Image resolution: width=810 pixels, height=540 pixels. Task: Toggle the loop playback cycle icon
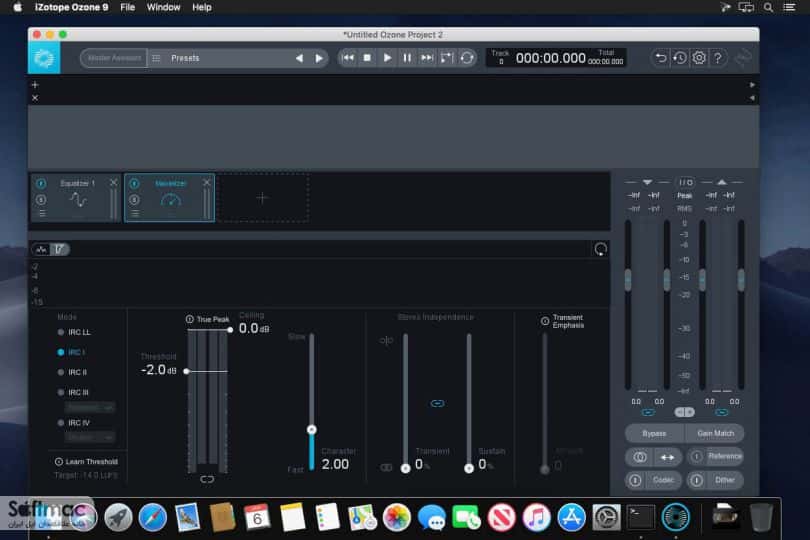click(x=466, y=58)
